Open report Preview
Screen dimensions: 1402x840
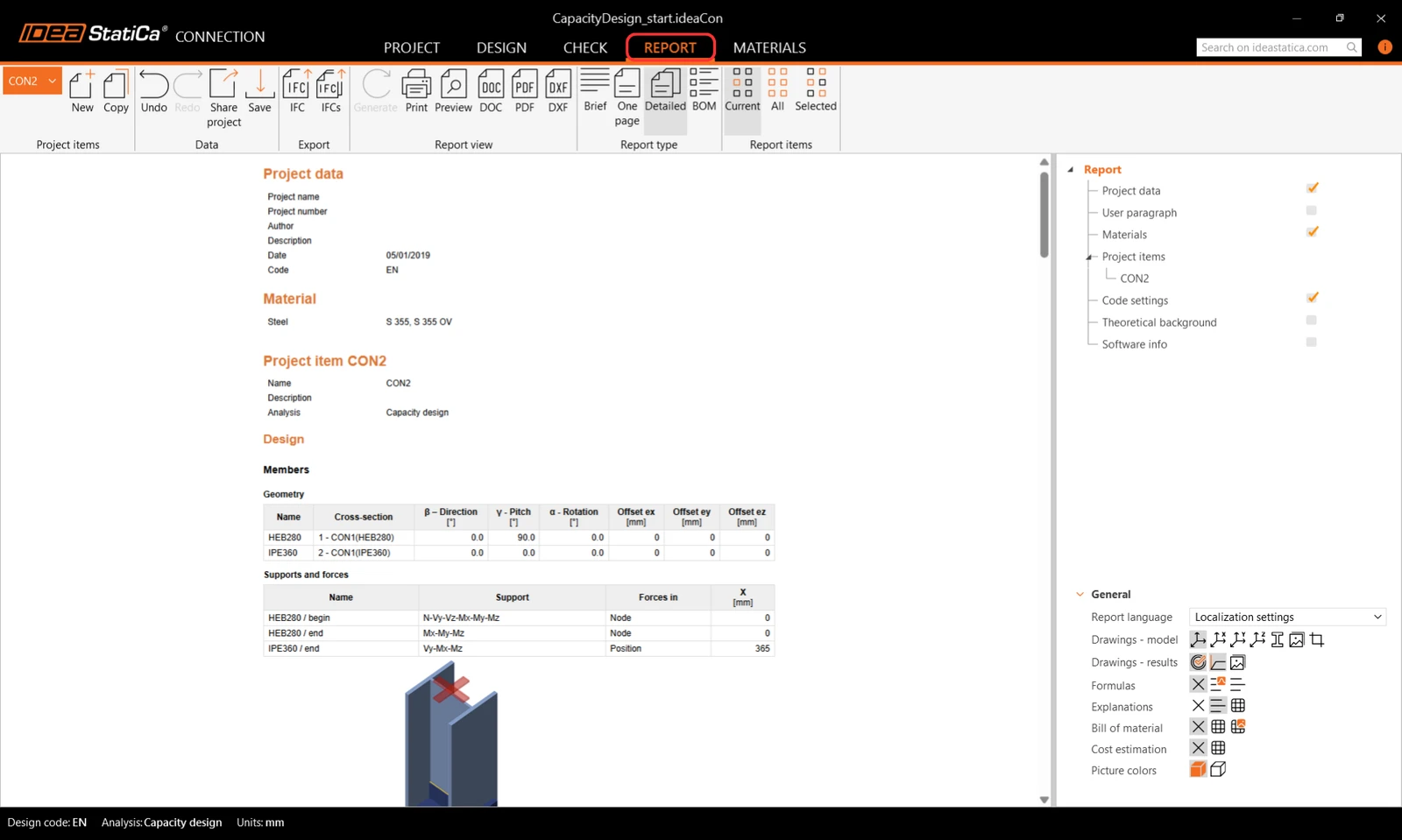[x=453, y=91]
